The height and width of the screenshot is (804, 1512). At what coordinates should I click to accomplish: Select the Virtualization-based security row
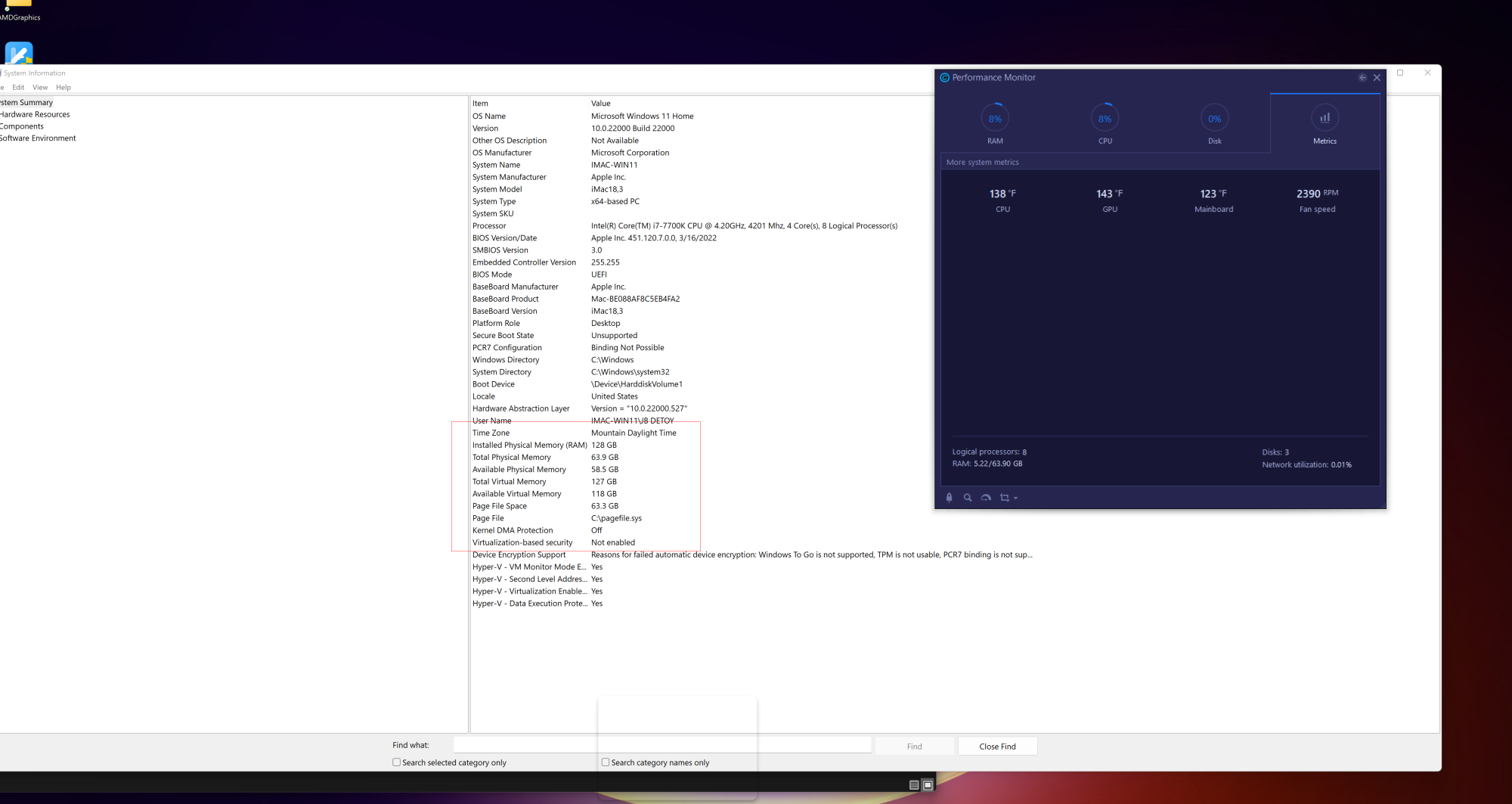pyautogui.click(x=554, y=543)
